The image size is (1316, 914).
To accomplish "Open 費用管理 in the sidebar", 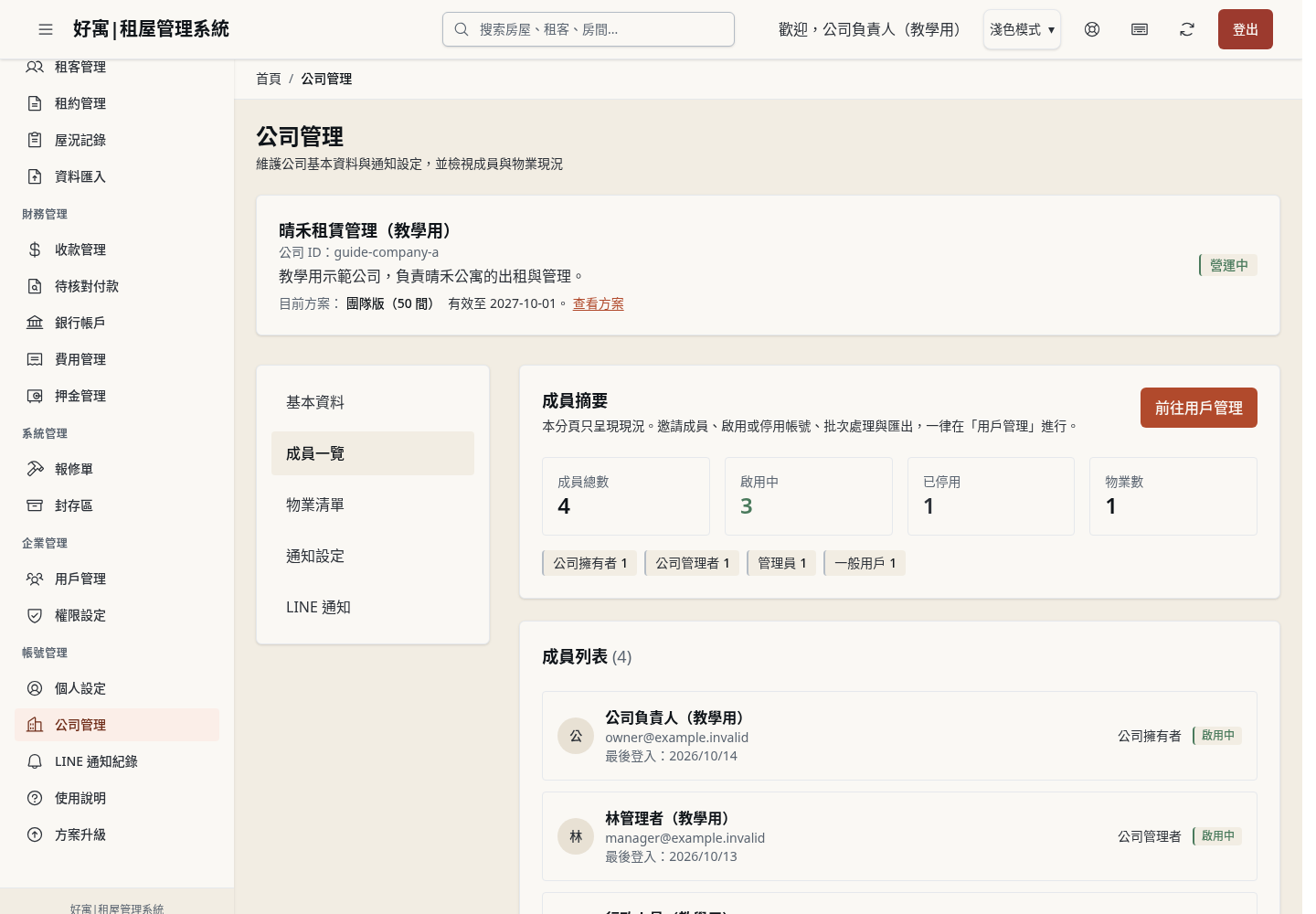I will (117, 359).
